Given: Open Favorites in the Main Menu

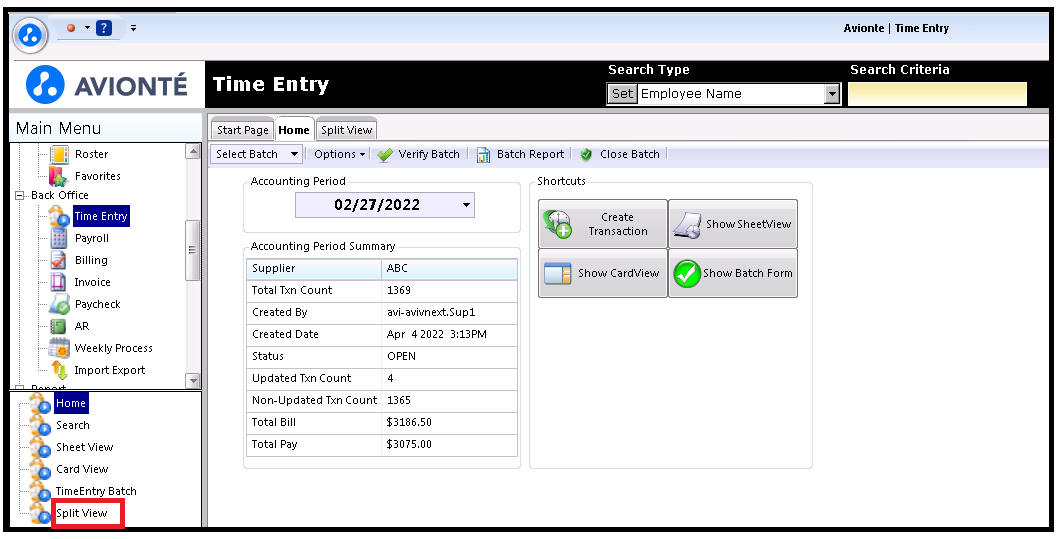Looking at the screenshot, I should pos(97,176).
